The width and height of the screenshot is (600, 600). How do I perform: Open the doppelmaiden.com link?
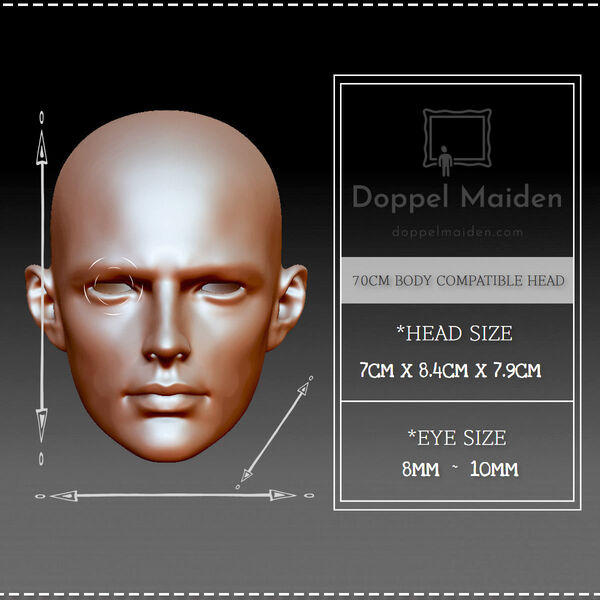tap(457, 232)
